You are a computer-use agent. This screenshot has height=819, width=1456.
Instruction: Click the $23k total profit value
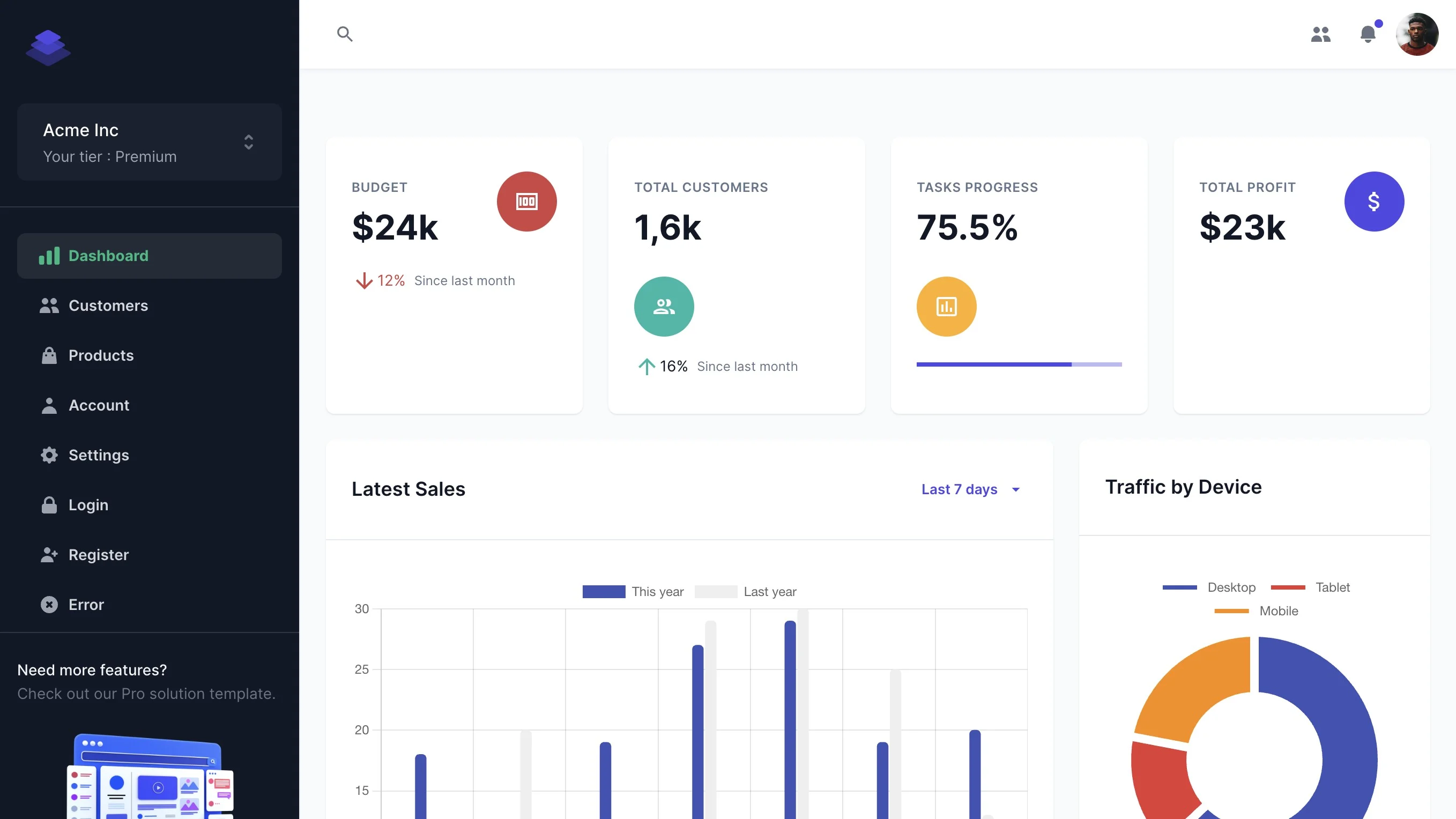[1242, 227]
